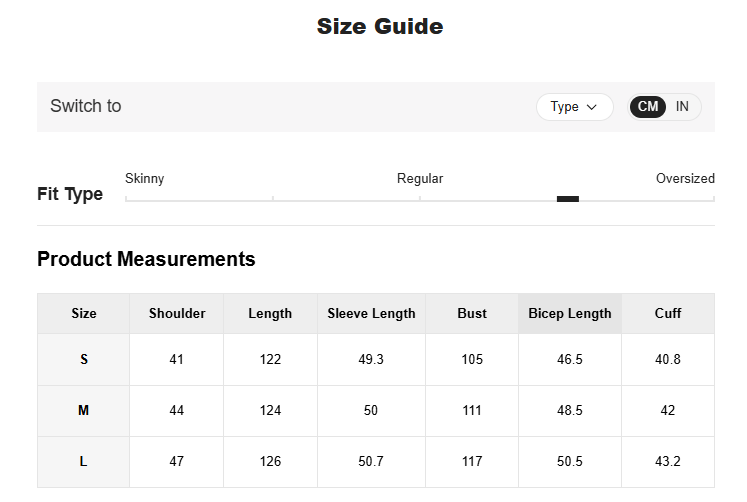Select the size S row label
747x502 pixels.
(x=84, y=359)
